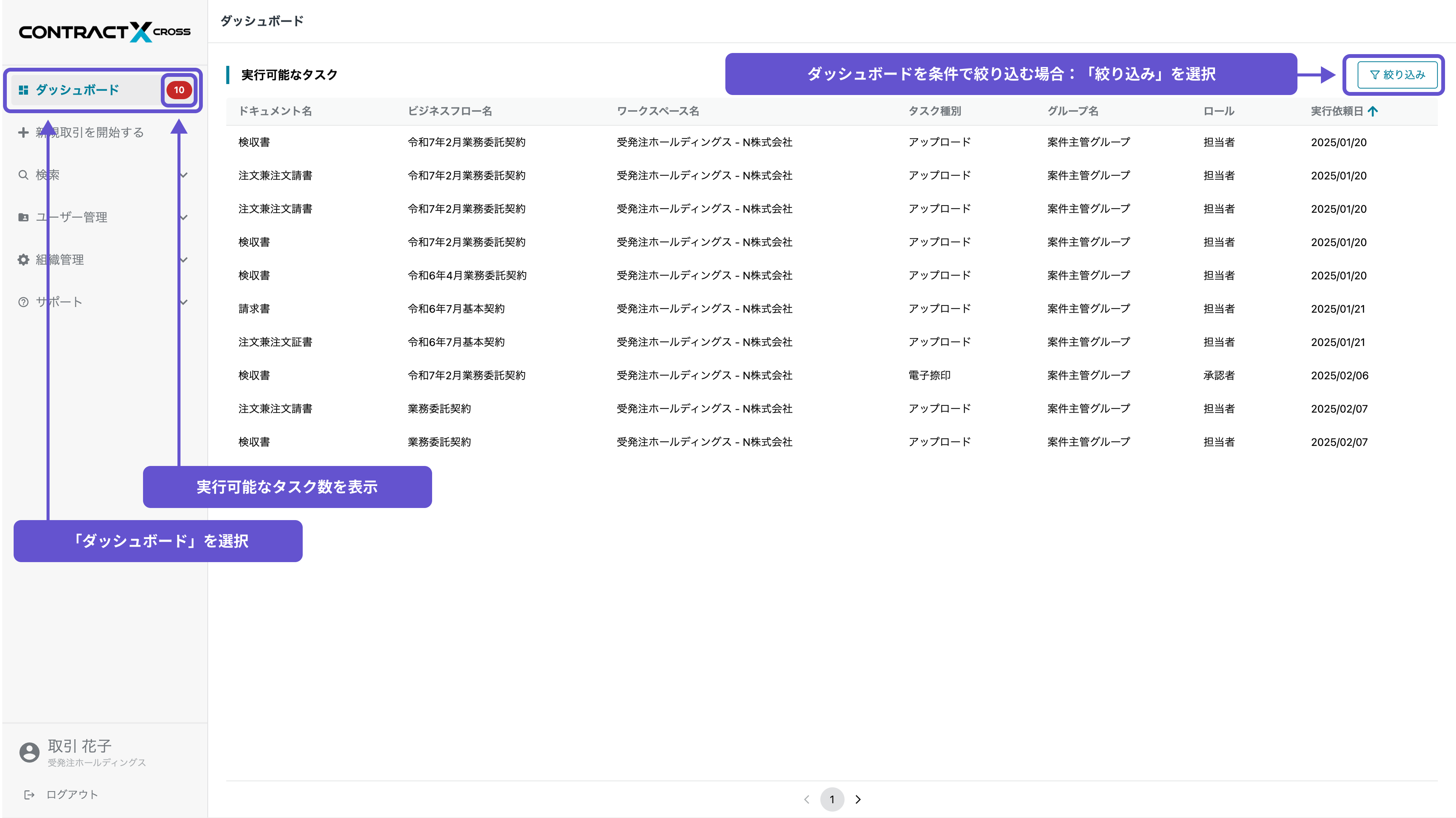Open the organization settings gear icon
1456x818 pixels.
[23, 259]
